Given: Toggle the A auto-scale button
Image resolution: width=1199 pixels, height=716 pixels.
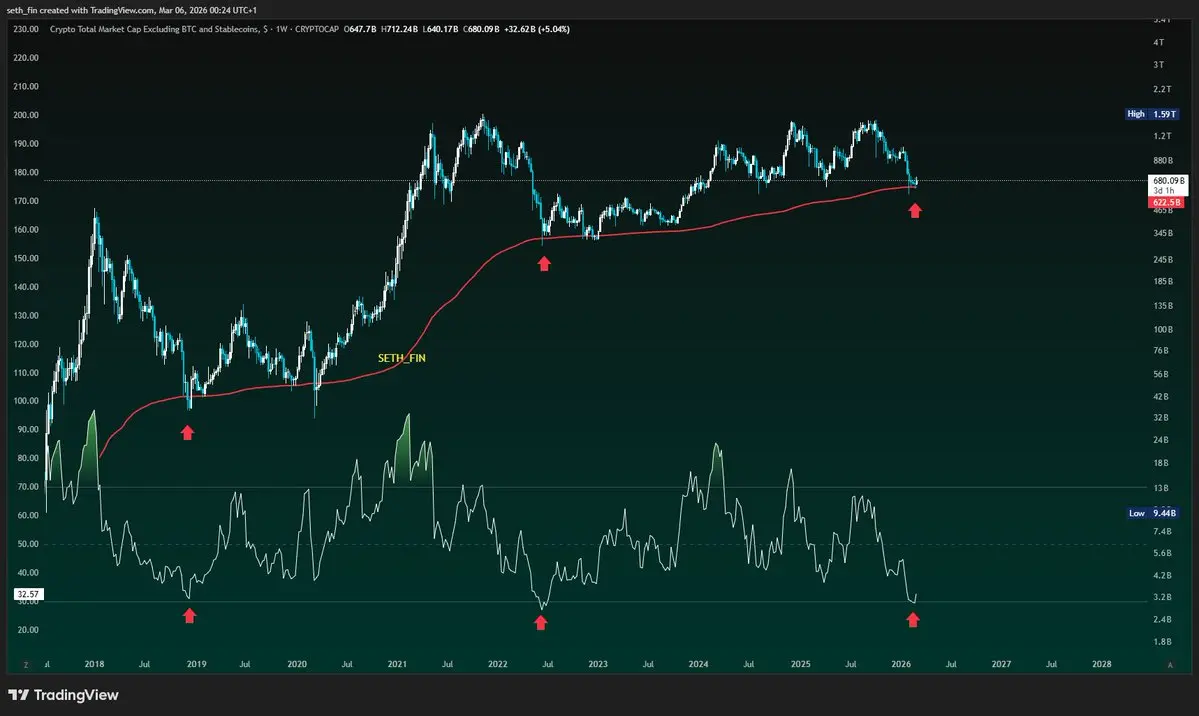Looking at the screenshot, I should [1169, 665].
